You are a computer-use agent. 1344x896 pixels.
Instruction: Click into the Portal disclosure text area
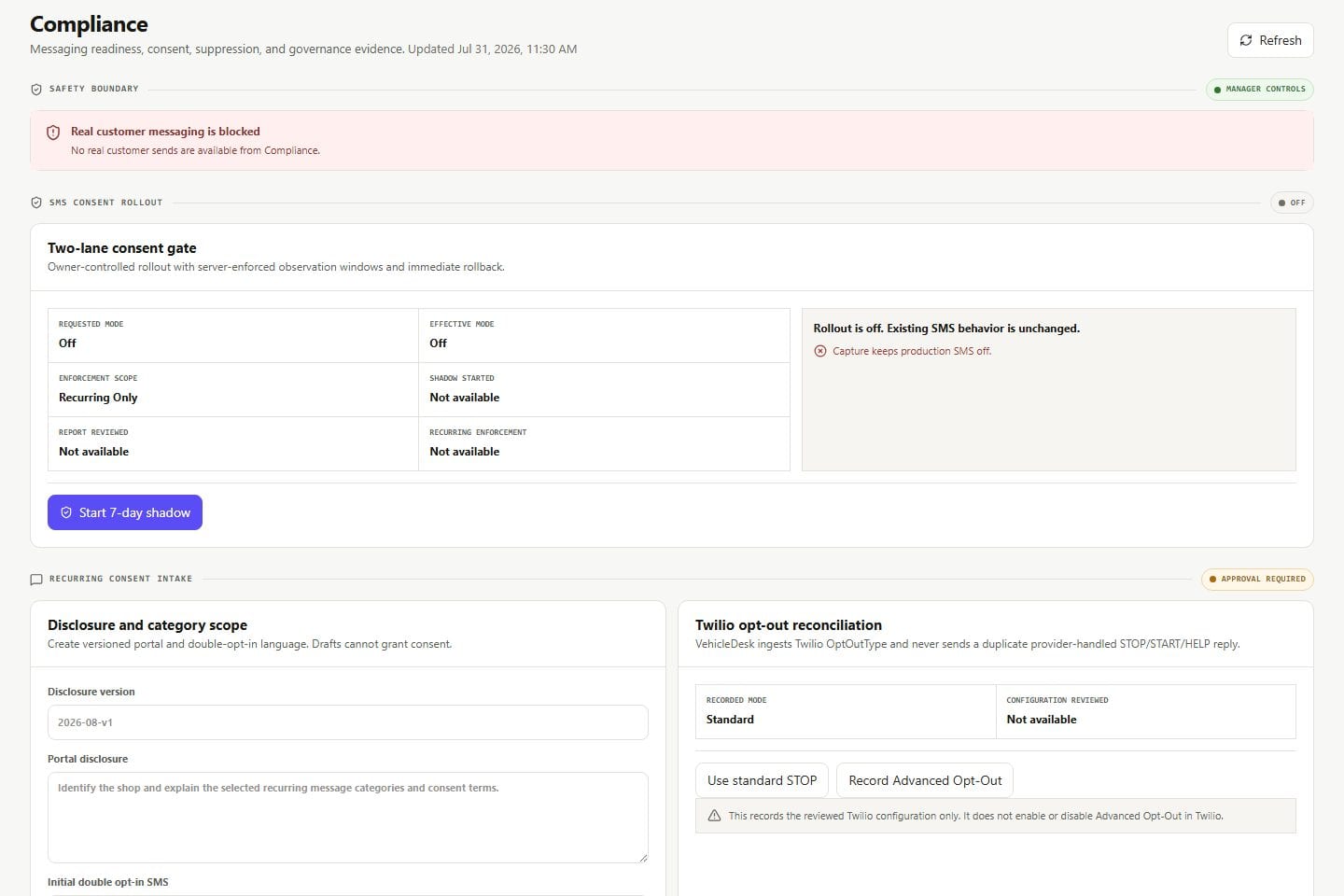[348, 818]
